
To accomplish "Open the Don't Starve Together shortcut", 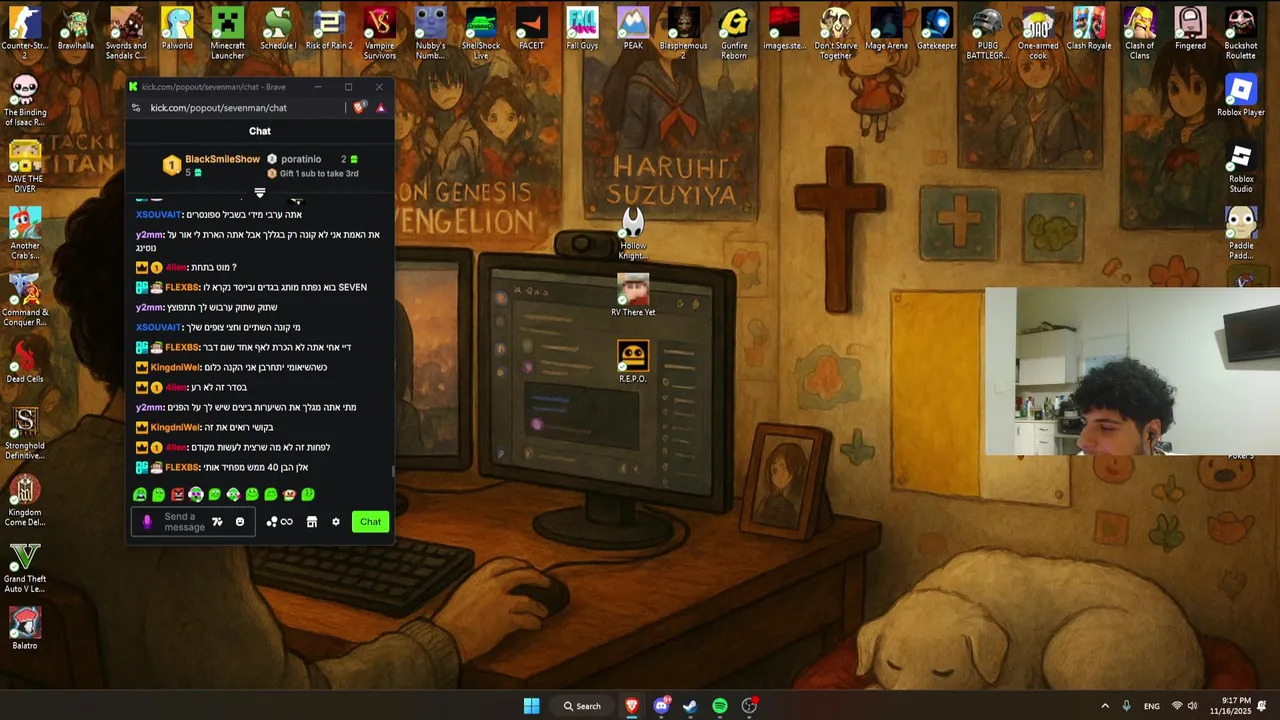I will point(835,32).
